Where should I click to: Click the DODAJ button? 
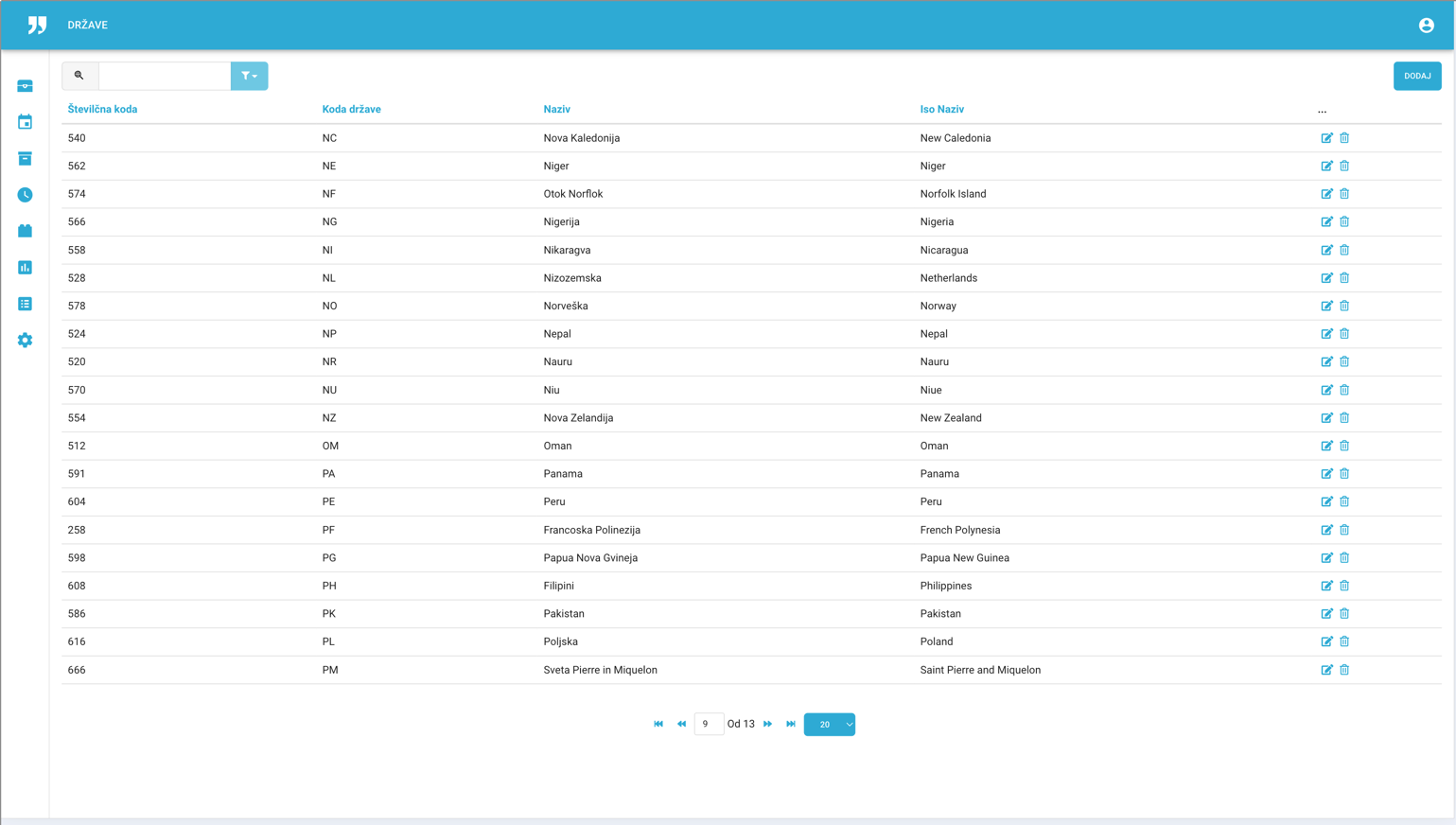(1416, 76)
